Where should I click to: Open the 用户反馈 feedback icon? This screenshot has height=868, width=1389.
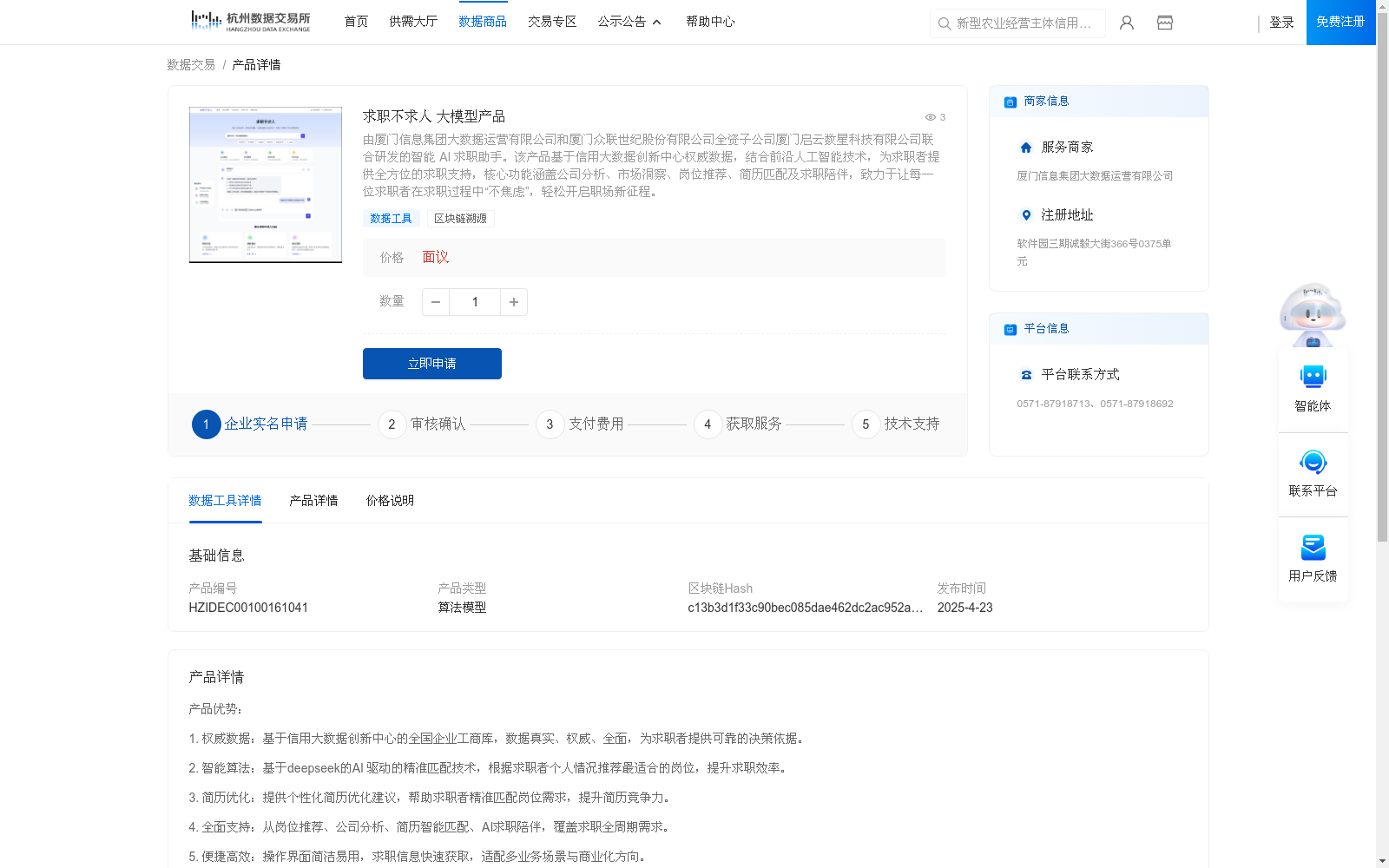click(x=1313, y=547)
